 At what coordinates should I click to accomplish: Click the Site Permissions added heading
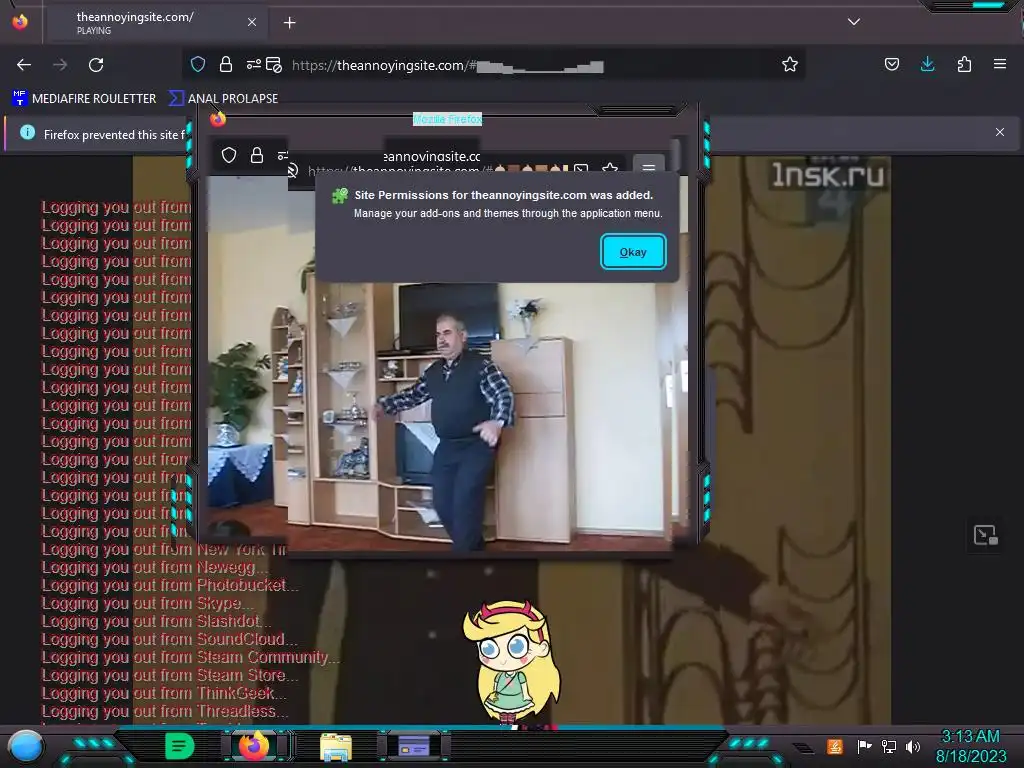coord(504,195)
